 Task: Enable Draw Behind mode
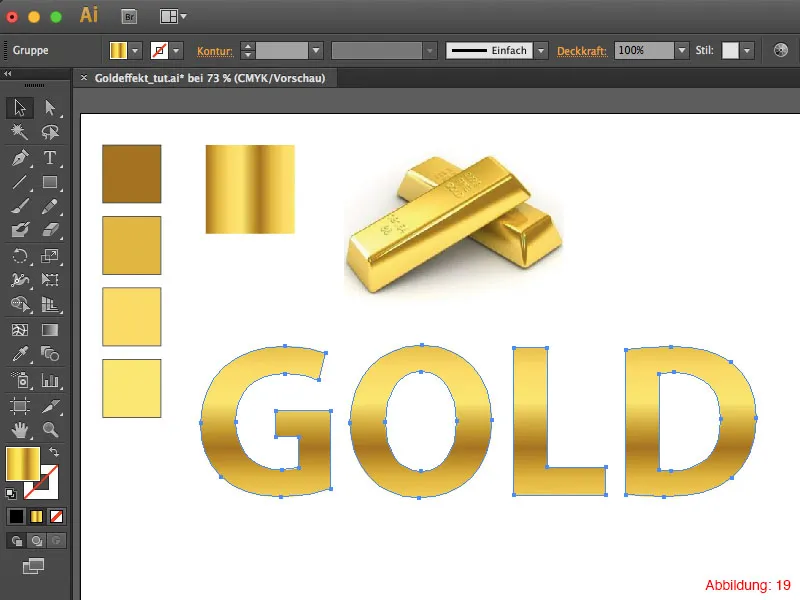click(x=36, y=541)
